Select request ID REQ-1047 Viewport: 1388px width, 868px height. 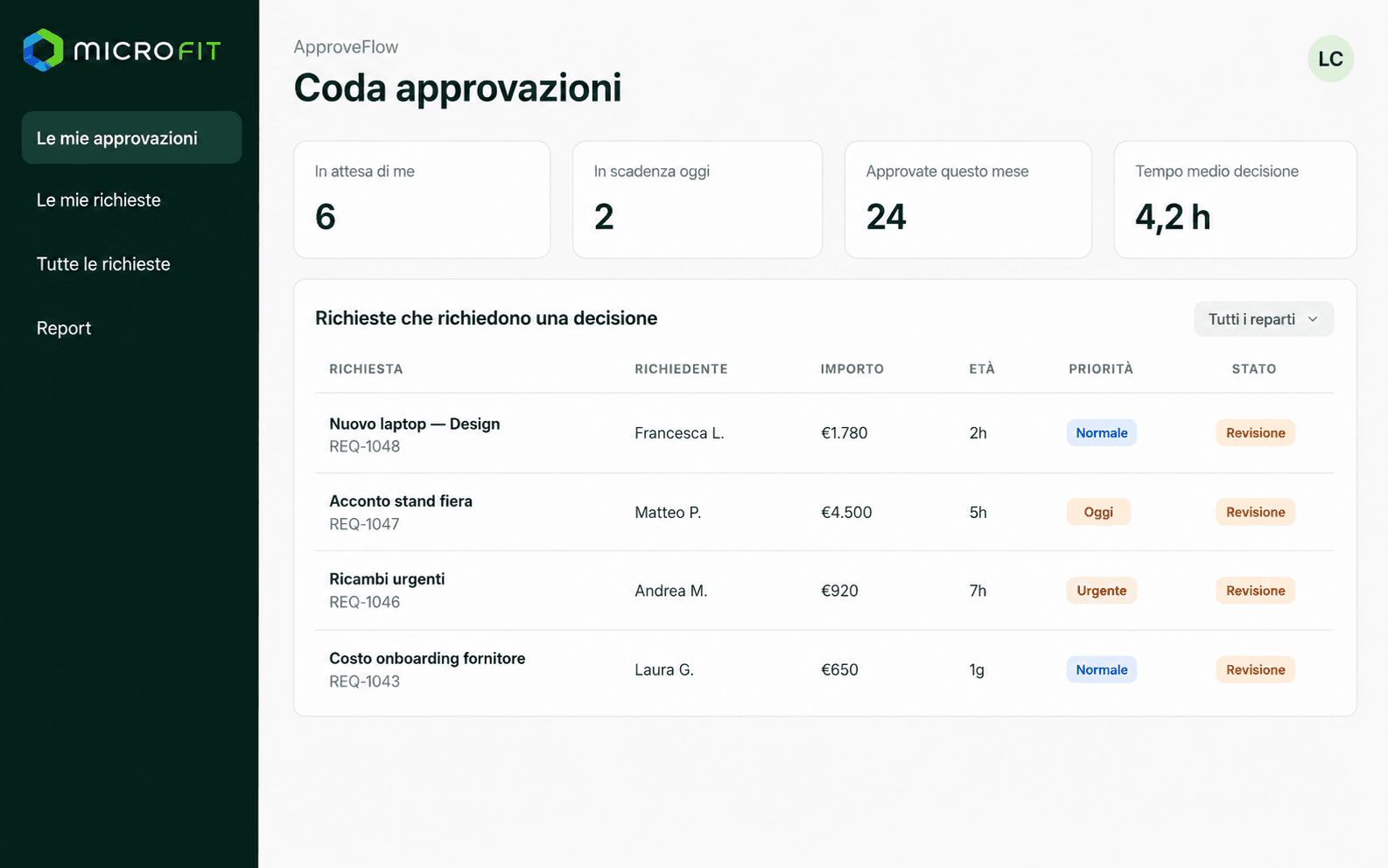click(x=364, y=524)
